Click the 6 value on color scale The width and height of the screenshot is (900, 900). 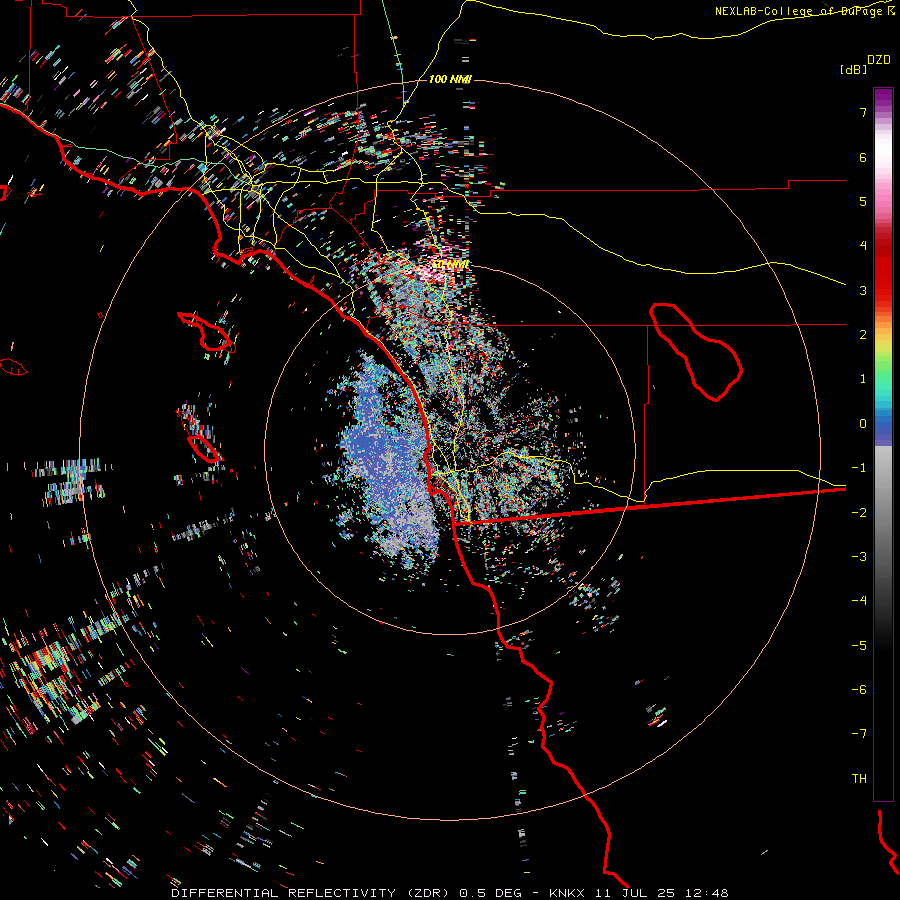tap(863, 157)
